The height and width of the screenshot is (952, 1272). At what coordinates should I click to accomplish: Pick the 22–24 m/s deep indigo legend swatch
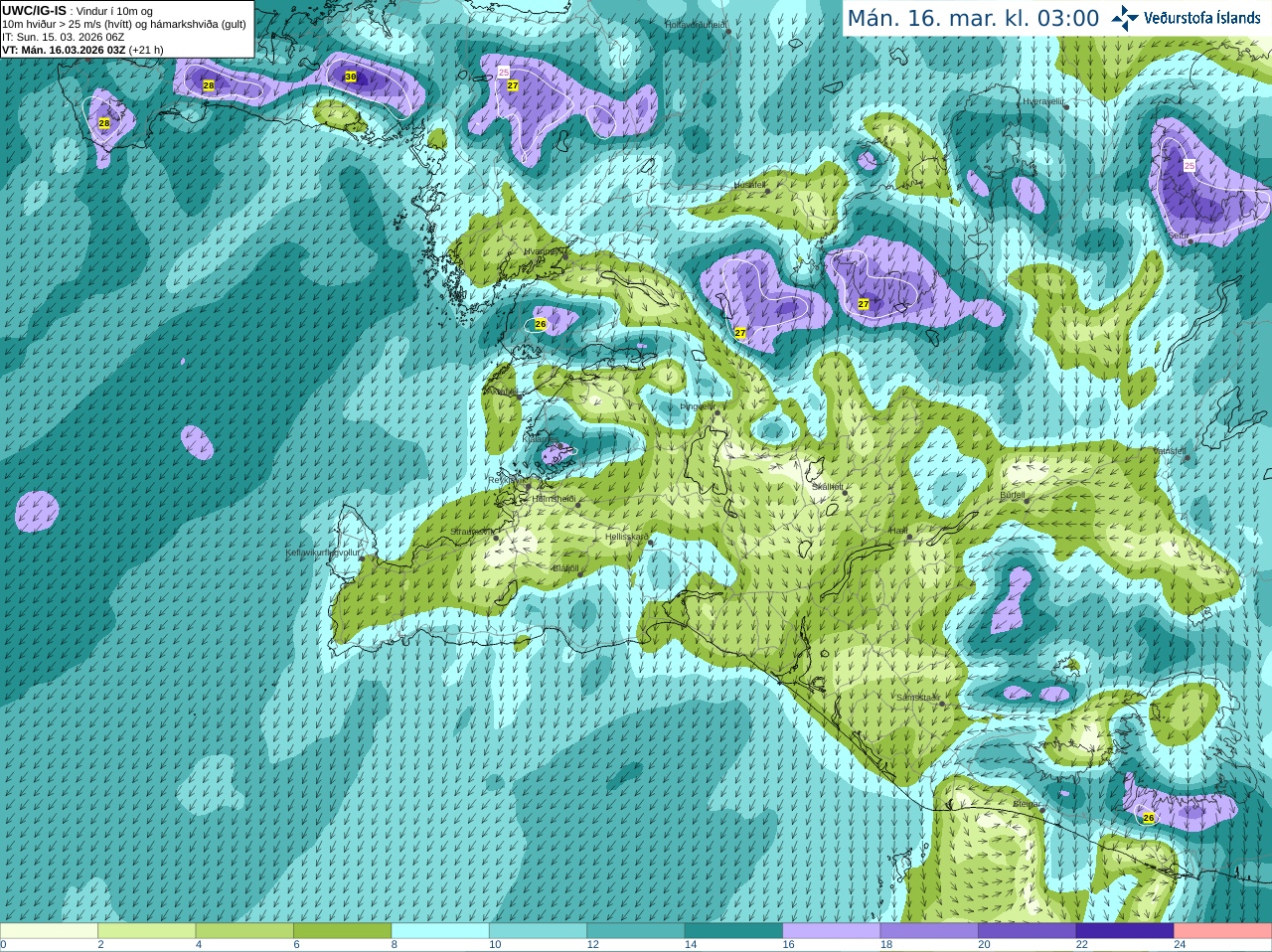pos(1125,931)
